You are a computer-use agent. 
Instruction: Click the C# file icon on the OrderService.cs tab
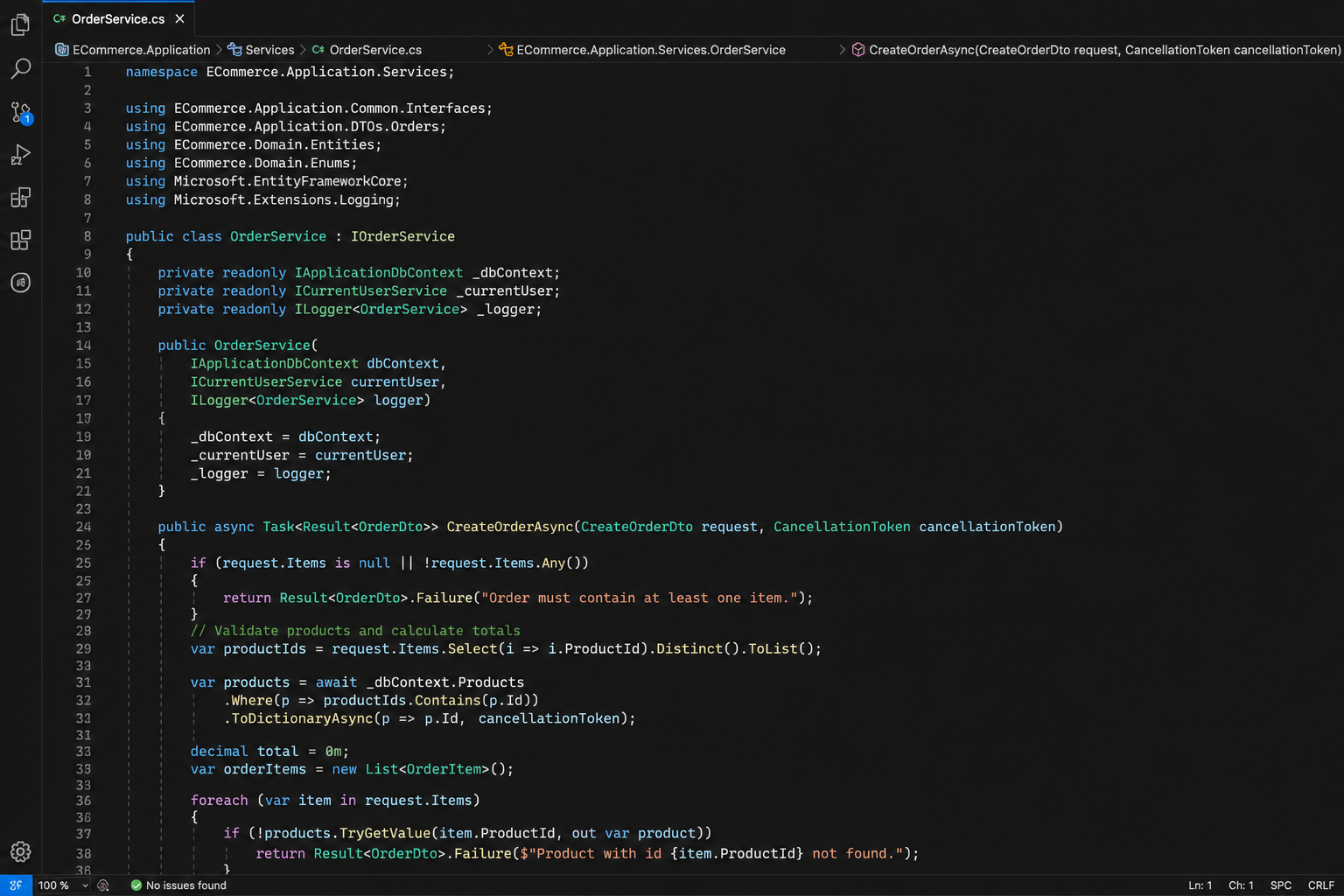point(59,18)
